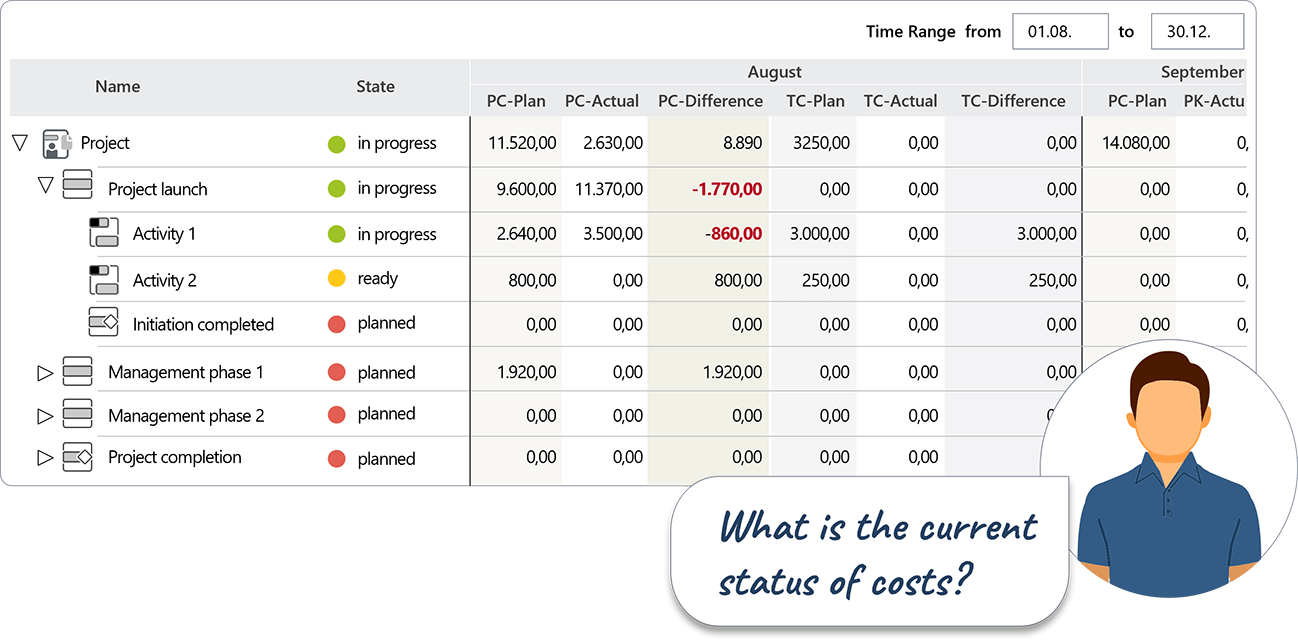Click the yellow ready status dot
This screenshot has height=641, width=1298.
coord(337,279)
